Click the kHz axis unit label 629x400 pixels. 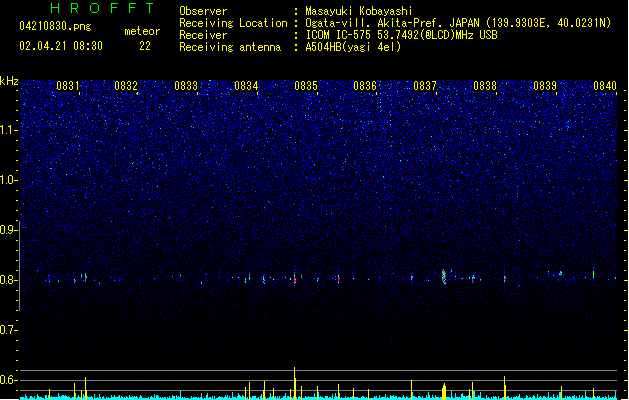(9, 81)
